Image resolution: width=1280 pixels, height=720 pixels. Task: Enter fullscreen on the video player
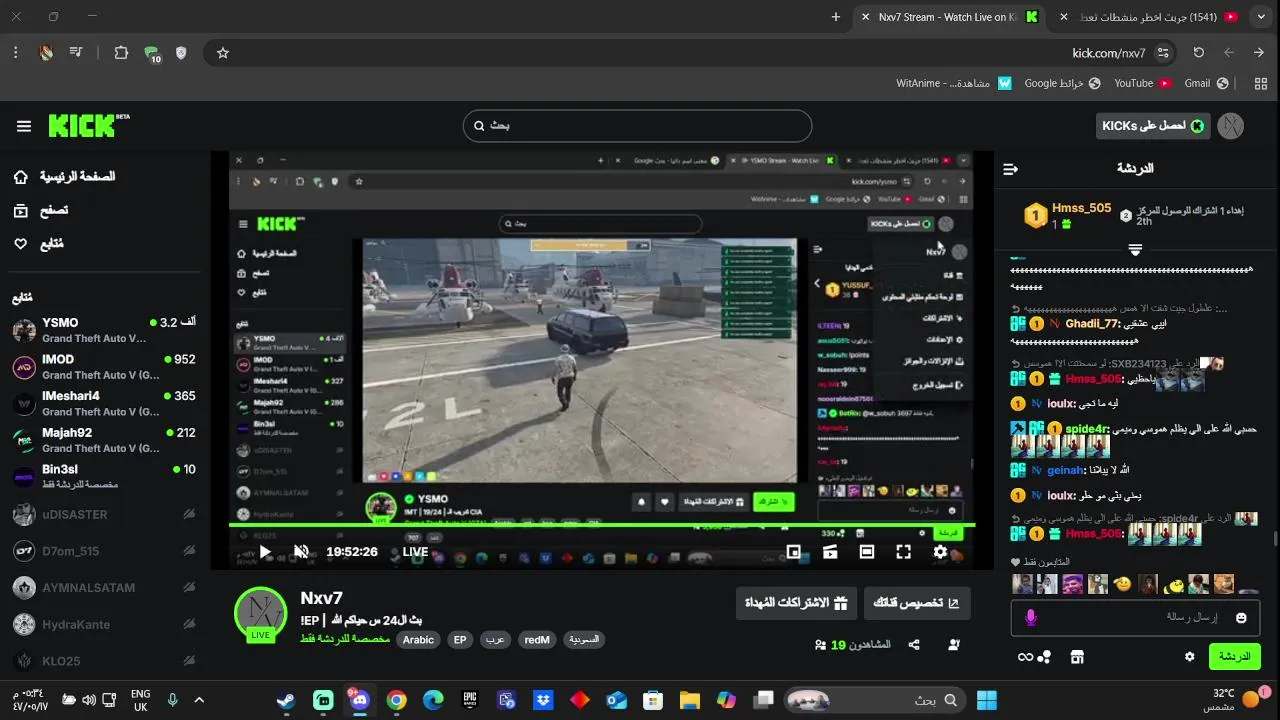tap(903, 552)
